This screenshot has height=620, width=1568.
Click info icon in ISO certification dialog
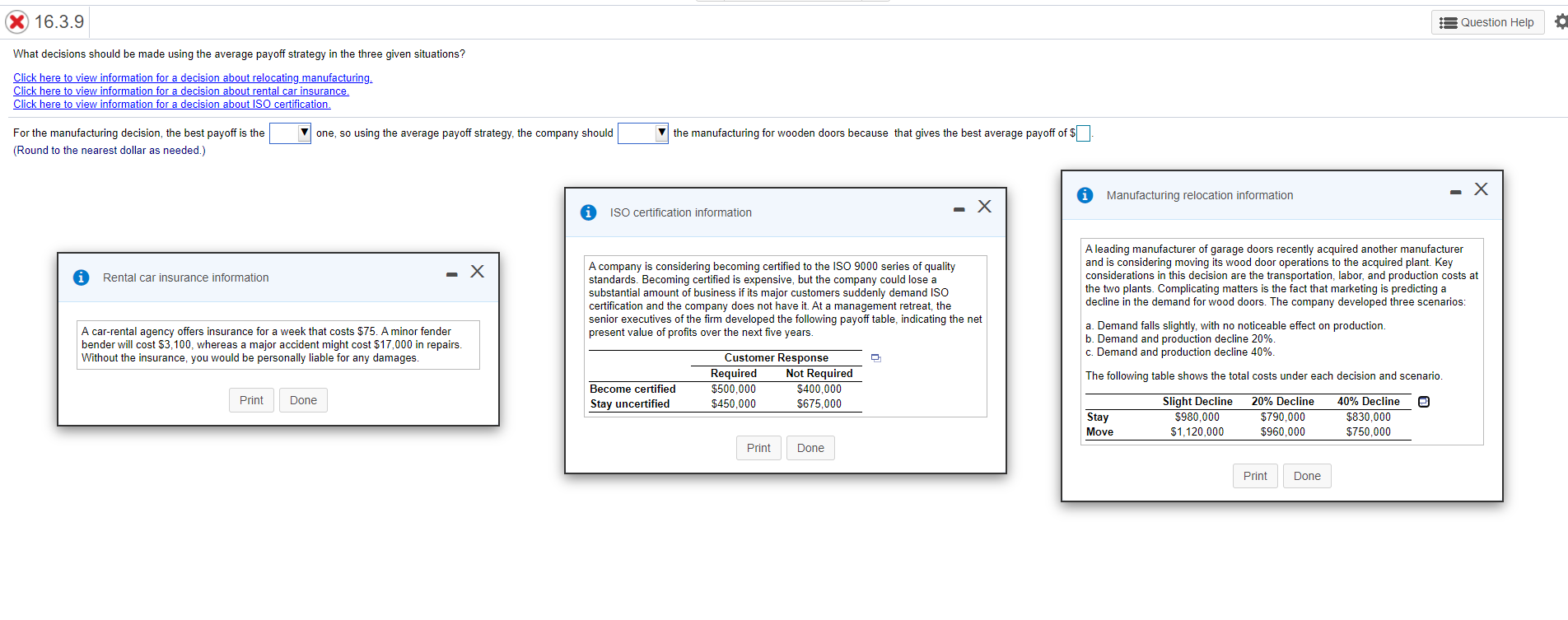588,212
